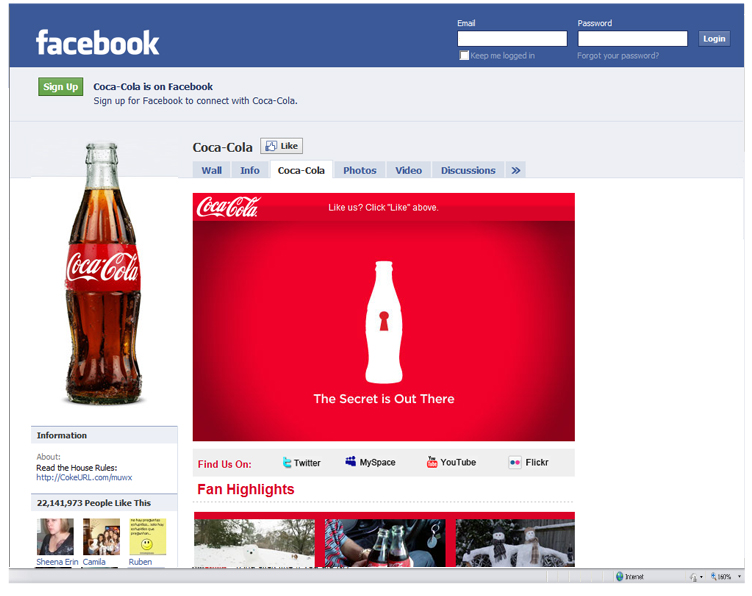Open the snowy polar bear fan photo

tap(254, 543)
